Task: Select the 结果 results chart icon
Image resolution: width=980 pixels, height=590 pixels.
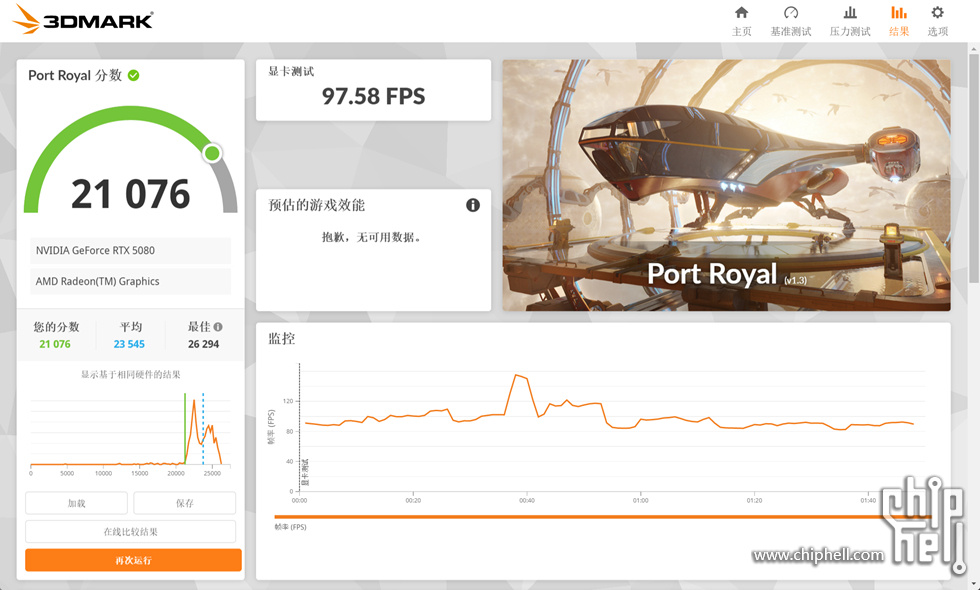Action: [899, 13]
